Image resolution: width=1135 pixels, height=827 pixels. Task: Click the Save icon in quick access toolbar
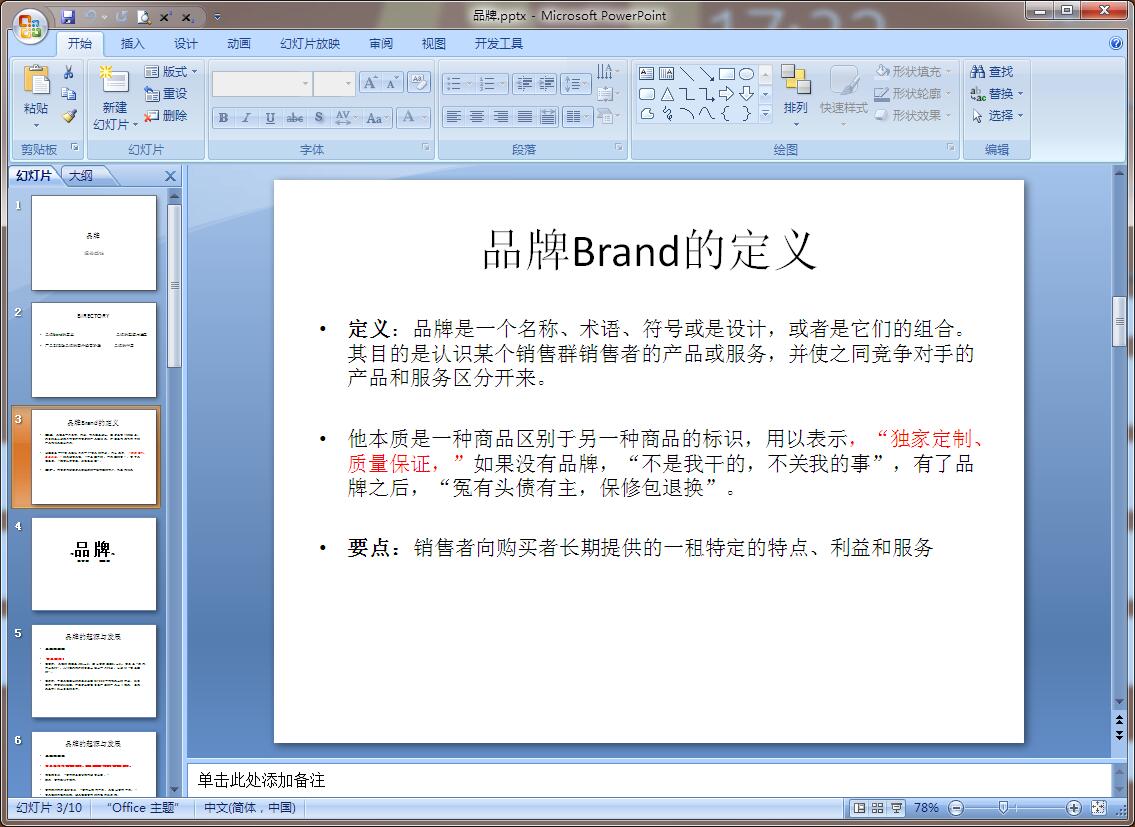coord(68,17)
